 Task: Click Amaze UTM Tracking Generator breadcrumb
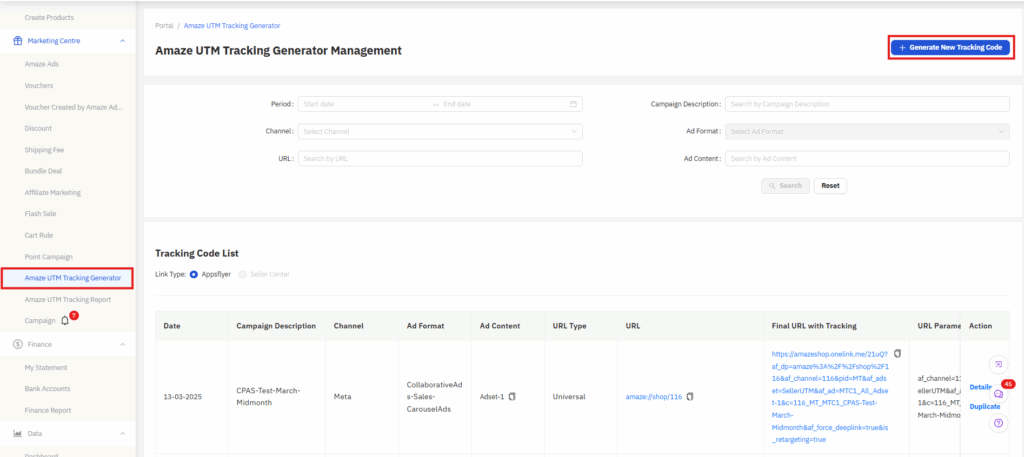[x=232, y=25]
